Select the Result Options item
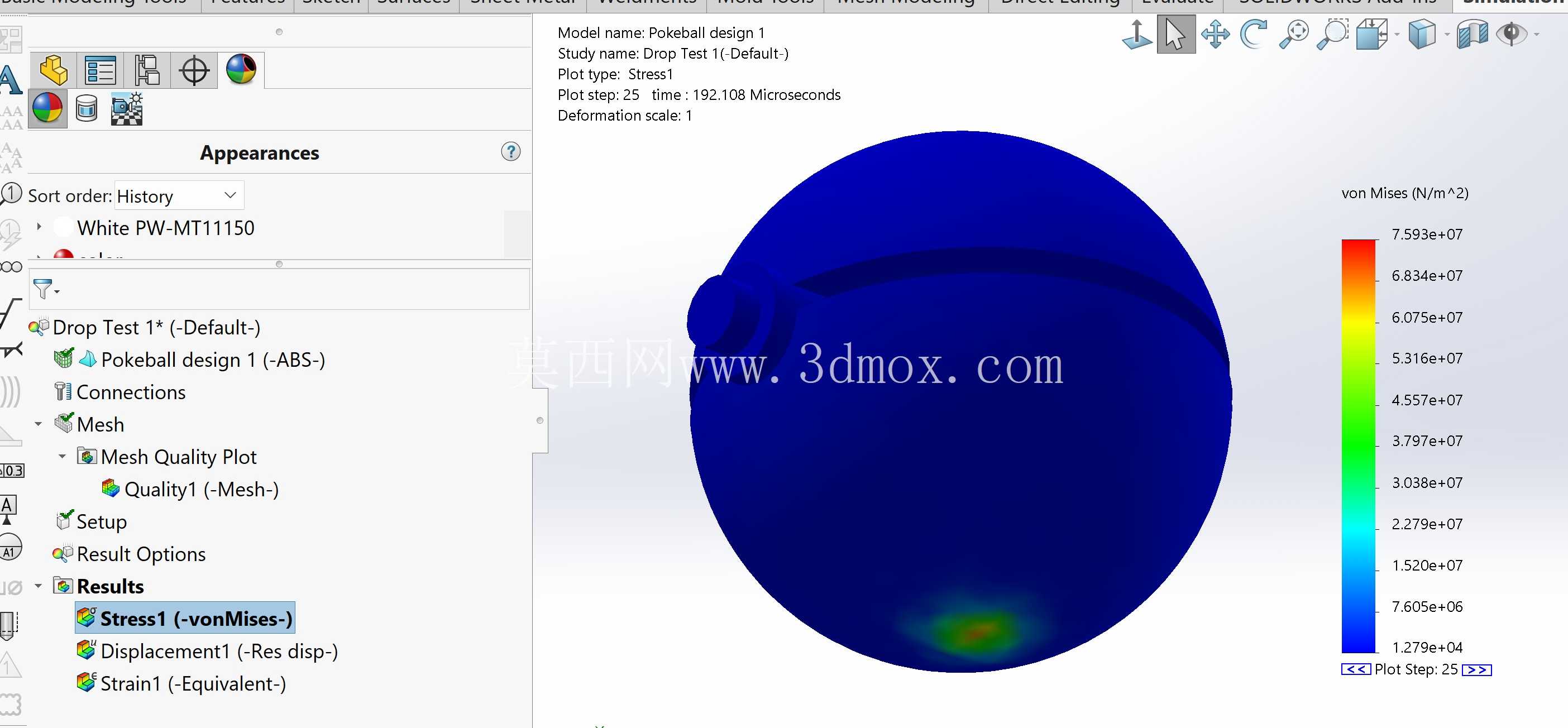 coord(141,554)
